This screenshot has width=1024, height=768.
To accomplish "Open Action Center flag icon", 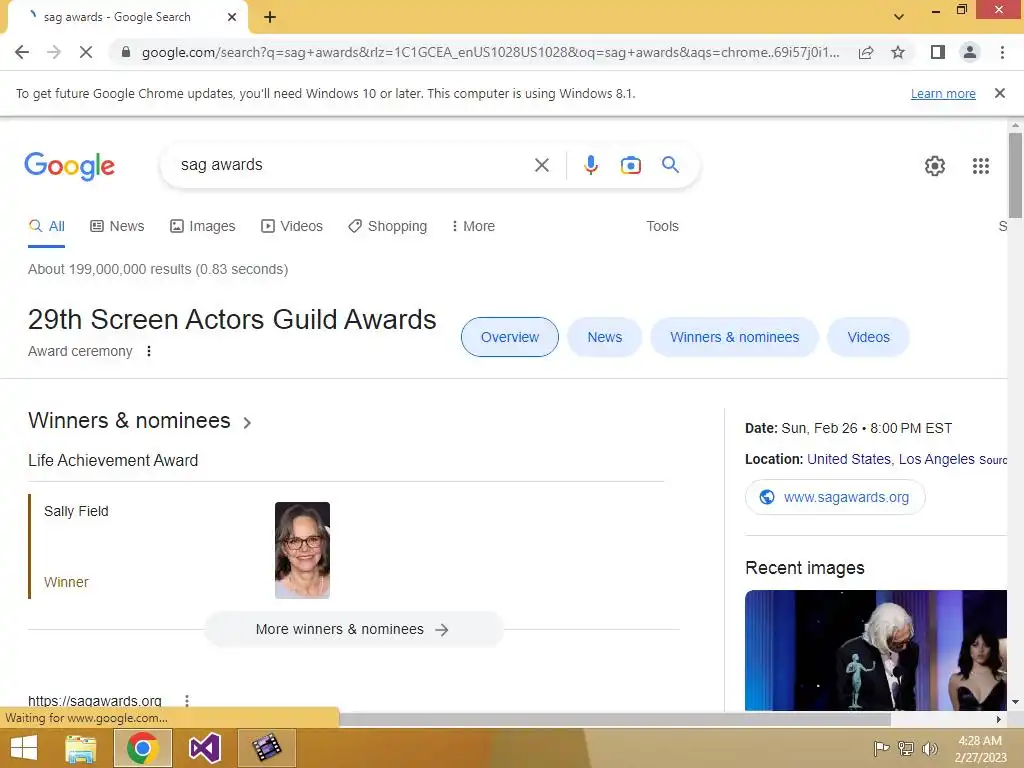I will (881, 748).
